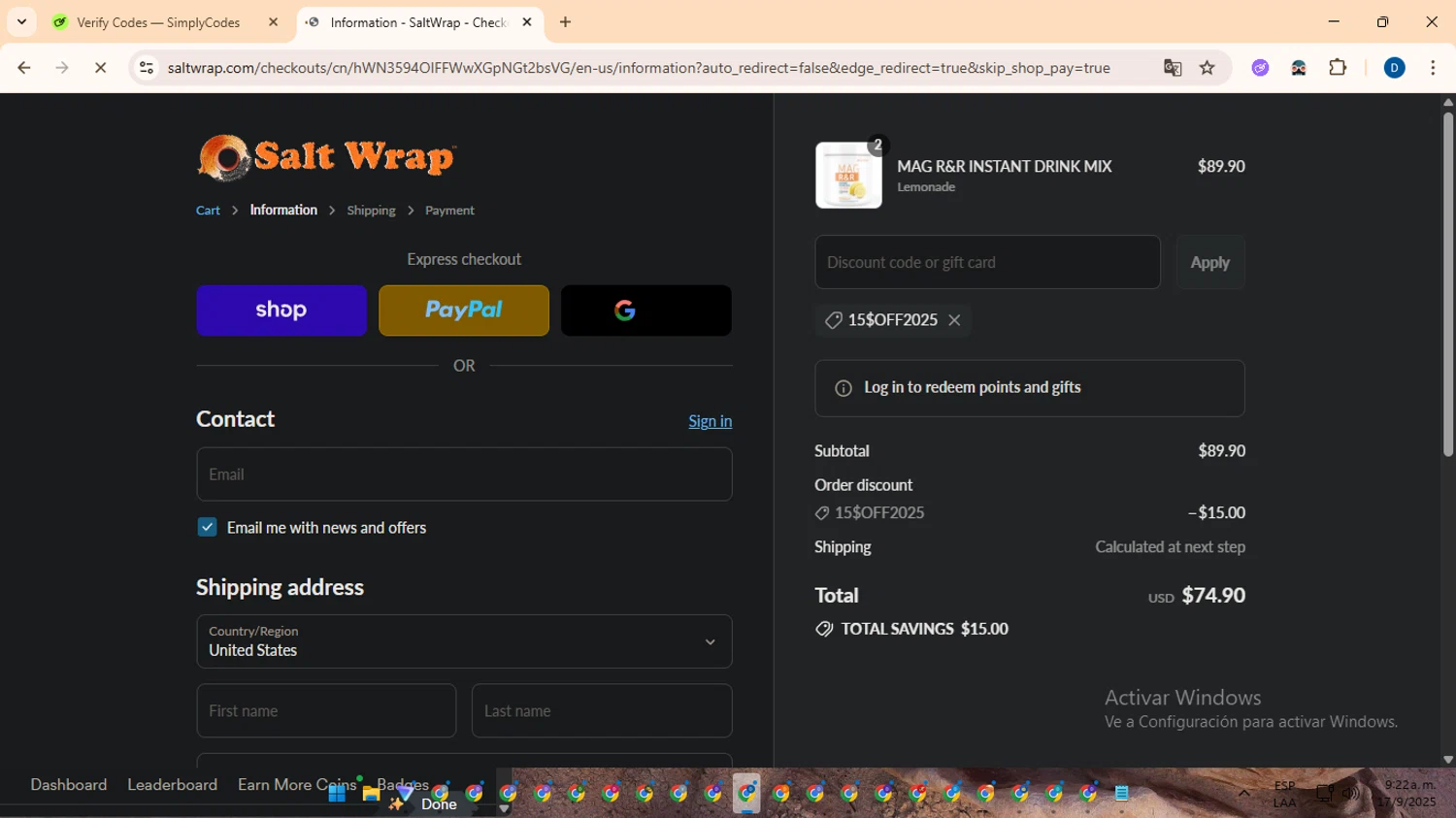Screen dimensions: 1456x818
Task: Click the ESP LAA language indicator
Action: coord(1284,794)
